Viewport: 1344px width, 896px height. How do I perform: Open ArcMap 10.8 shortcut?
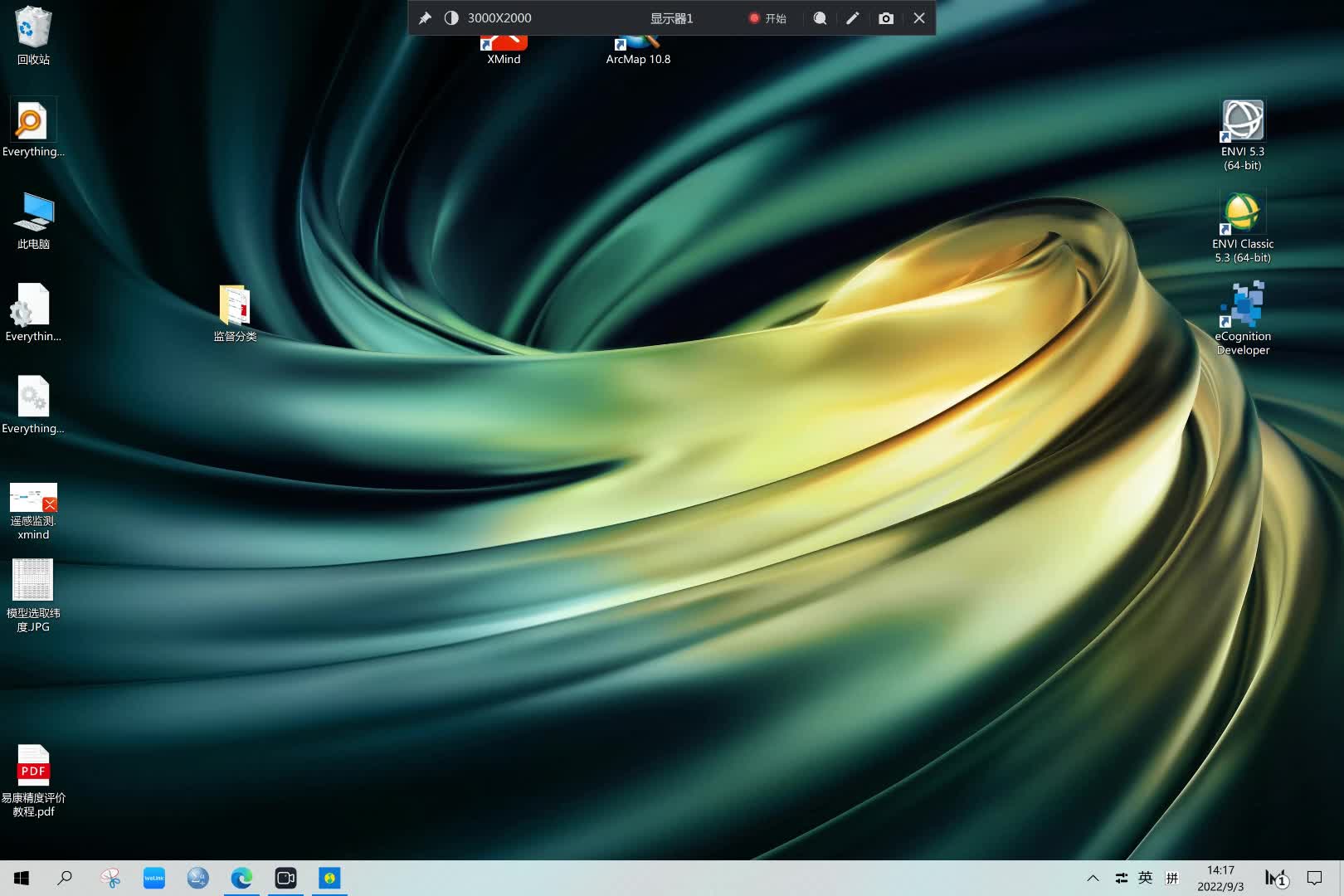click(638, 51)
